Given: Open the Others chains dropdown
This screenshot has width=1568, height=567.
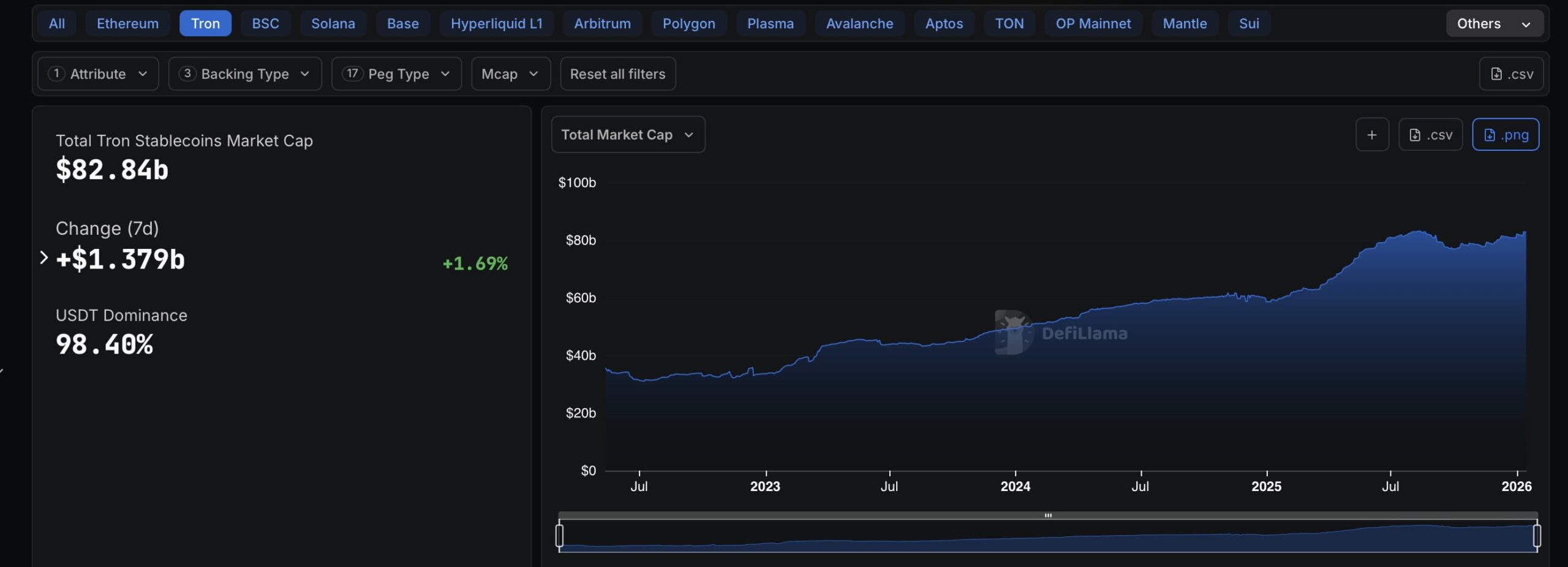Looking at the screenshot, I should [x=1494, y=23].
